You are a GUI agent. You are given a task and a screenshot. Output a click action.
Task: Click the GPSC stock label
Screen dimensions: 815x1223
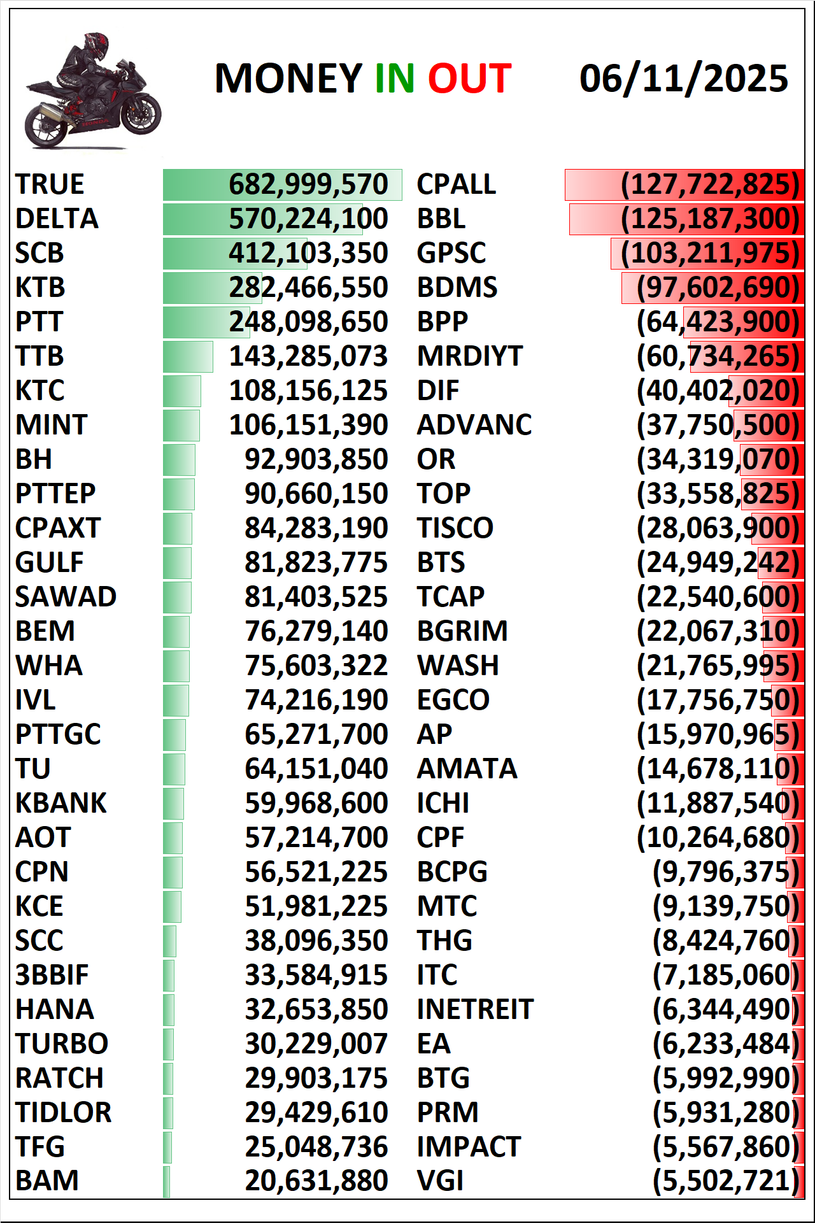(452, 254)
